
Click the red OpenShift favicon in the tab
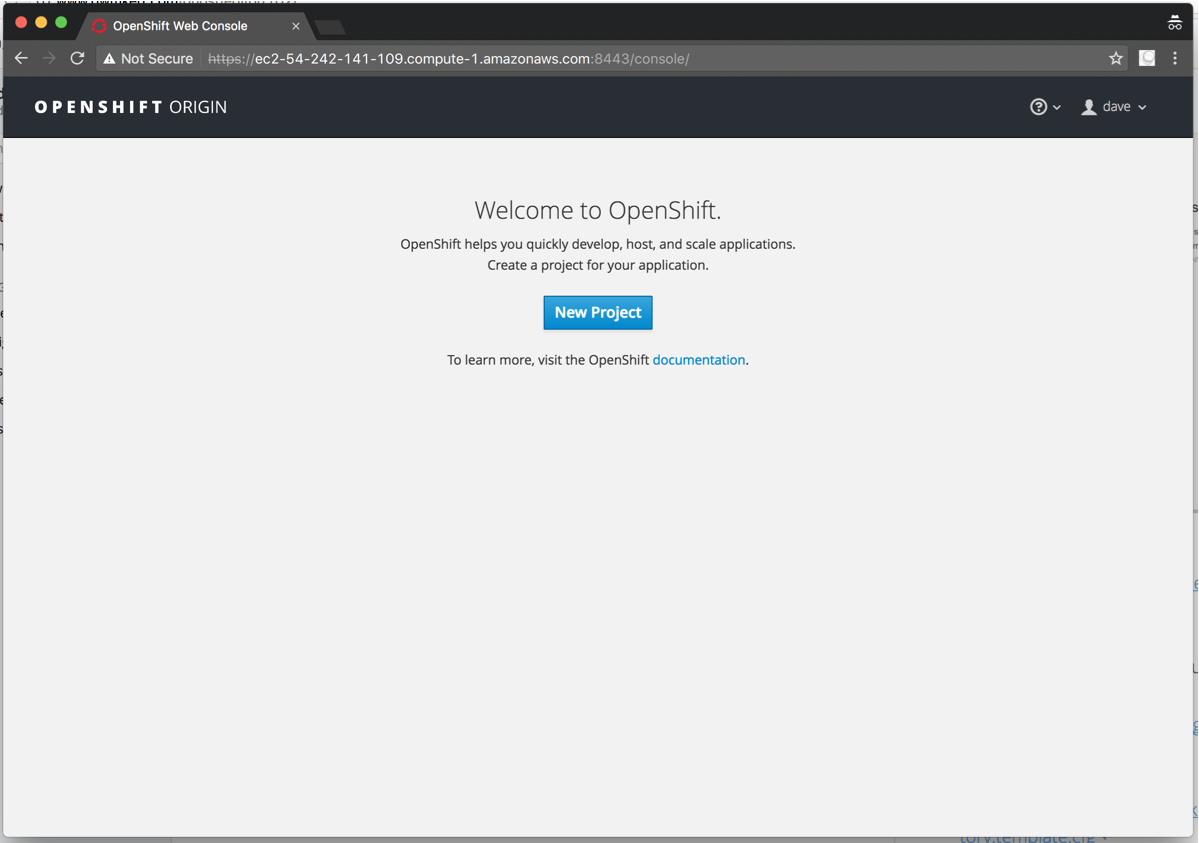pos(99,26)
